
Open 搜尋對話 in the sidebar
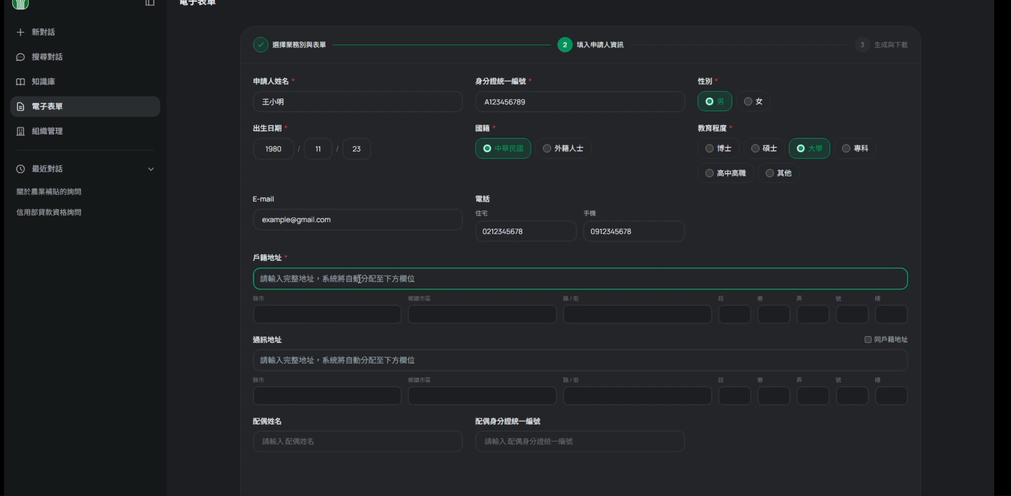pos(85,57)
